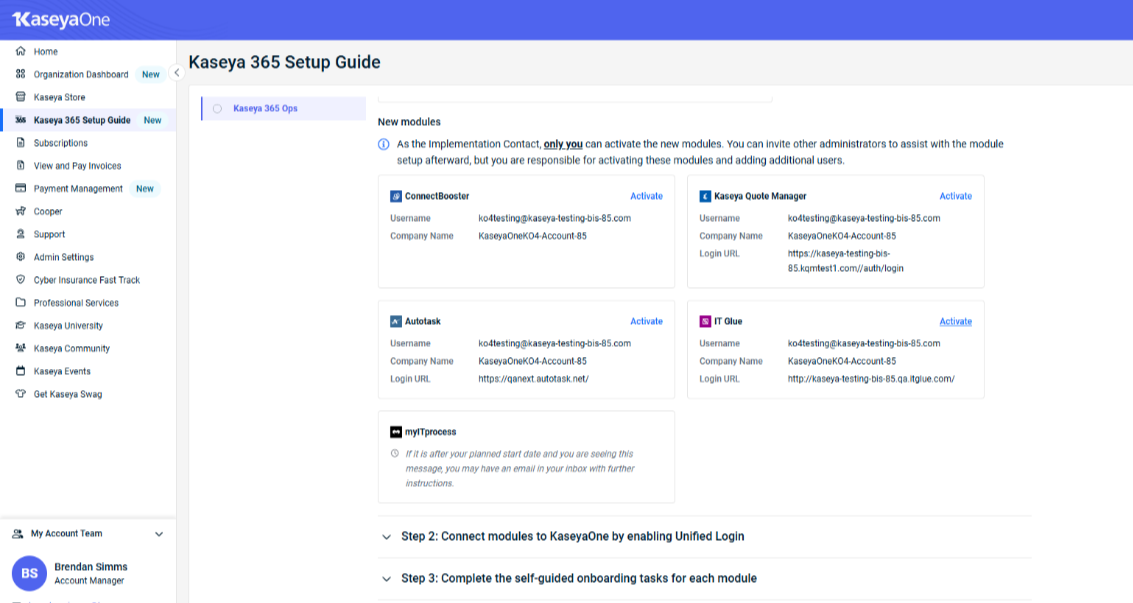Click the Cyber Insurance Fast Track shield icon
The width and height of the screenshot is (1133, 603).
[x=20, y=279]
